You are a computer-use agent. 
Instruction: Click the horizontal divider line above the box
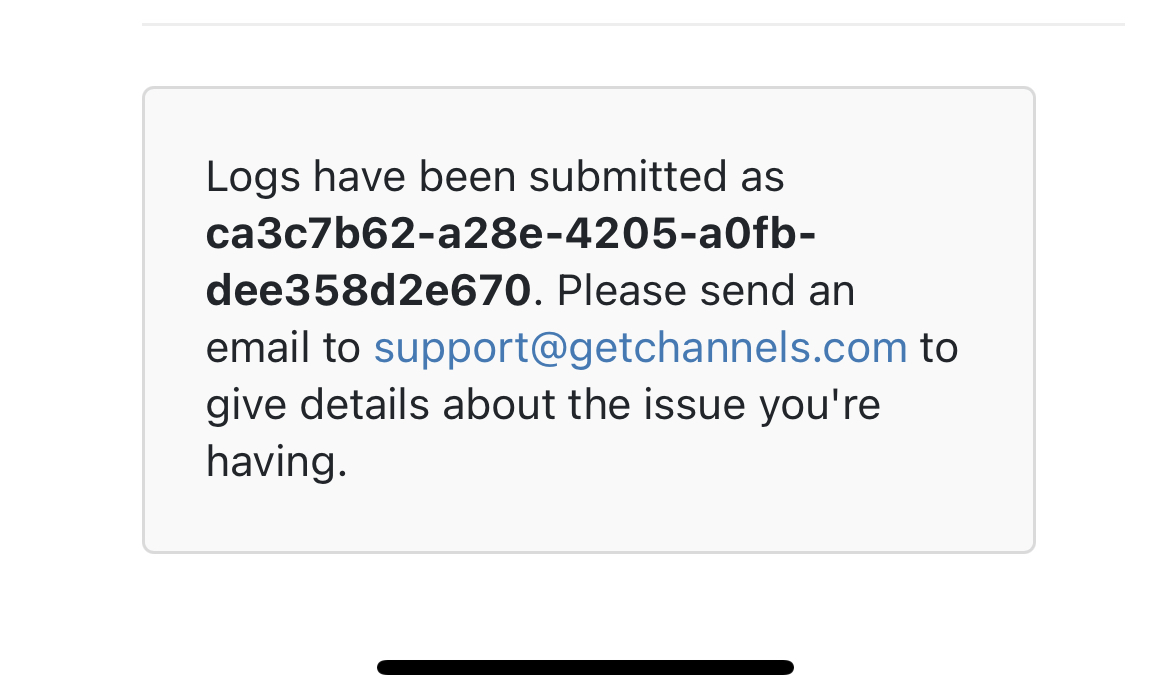pos(633,24)
